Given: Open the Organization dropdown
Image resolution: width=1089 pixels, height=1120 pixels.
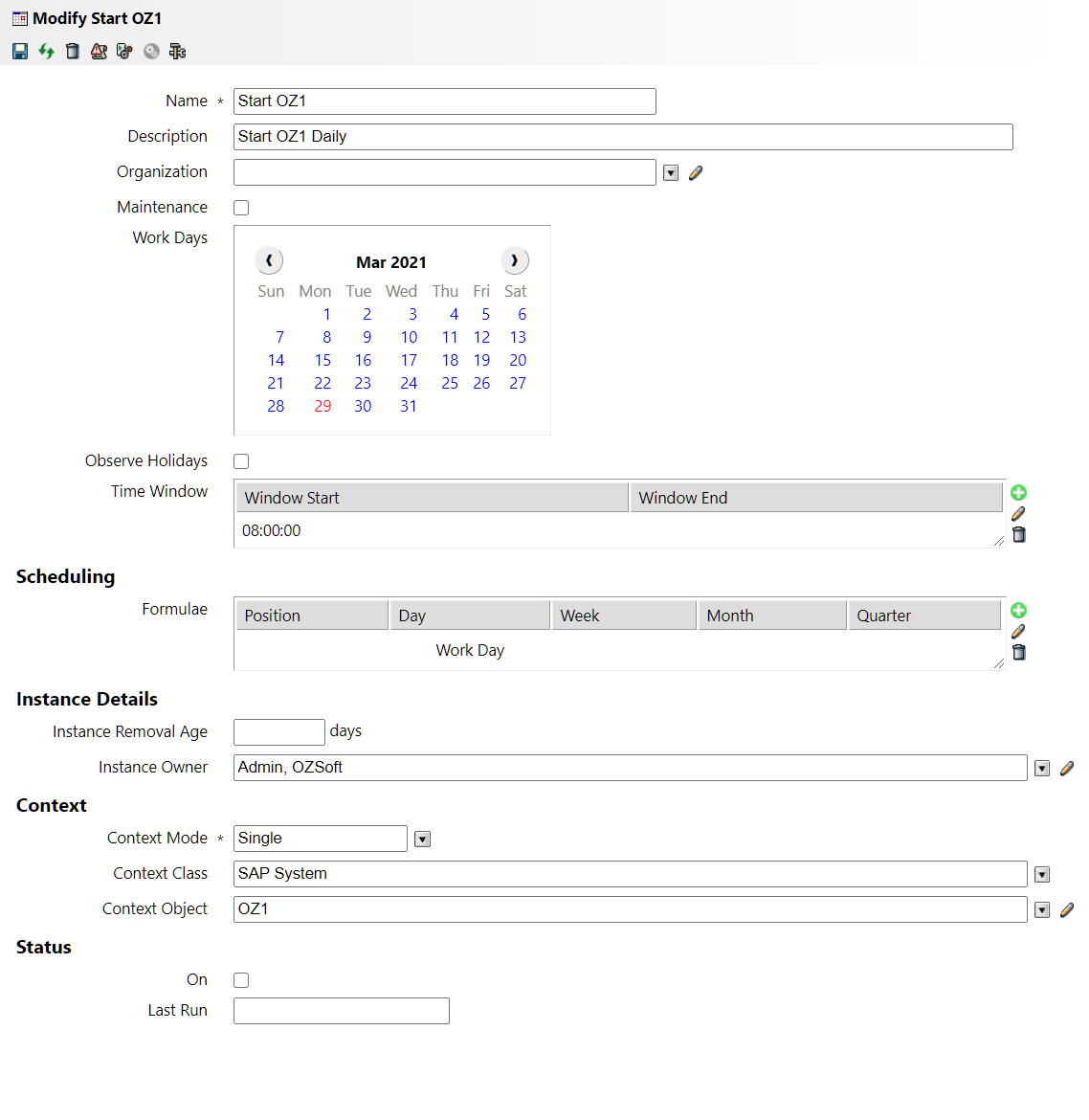Looking at the screenshot, I should point(671,173).
